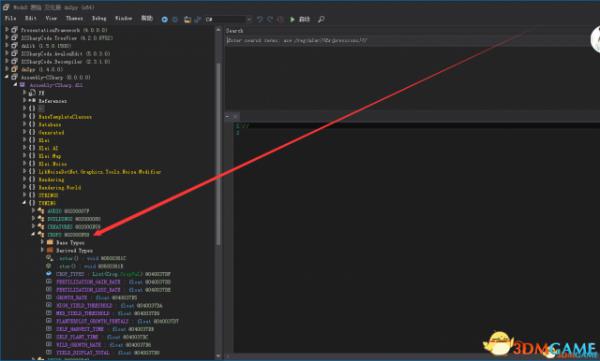Open the Themes menu

pyautogui.click(x=74, y=18)
